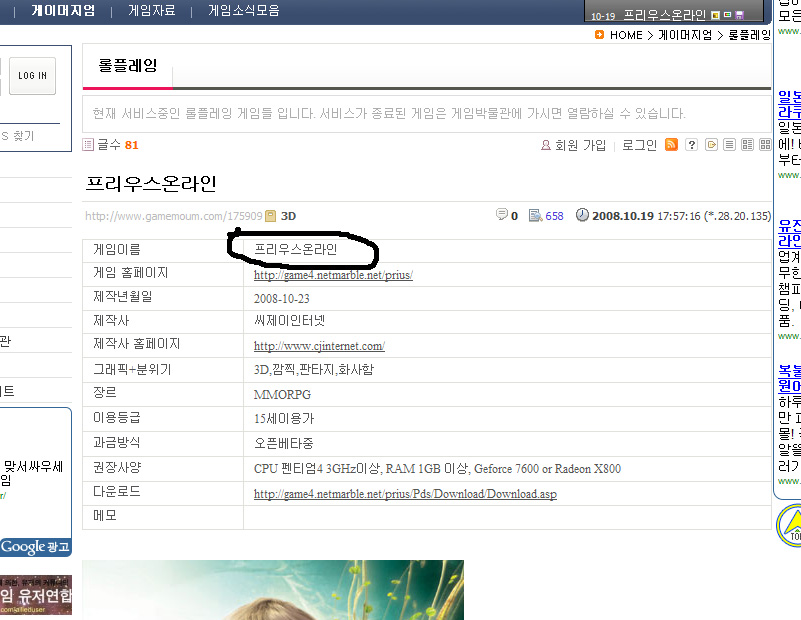Open the www.cjinternet.com link
The image size is (801, 620).
[319, 346]
